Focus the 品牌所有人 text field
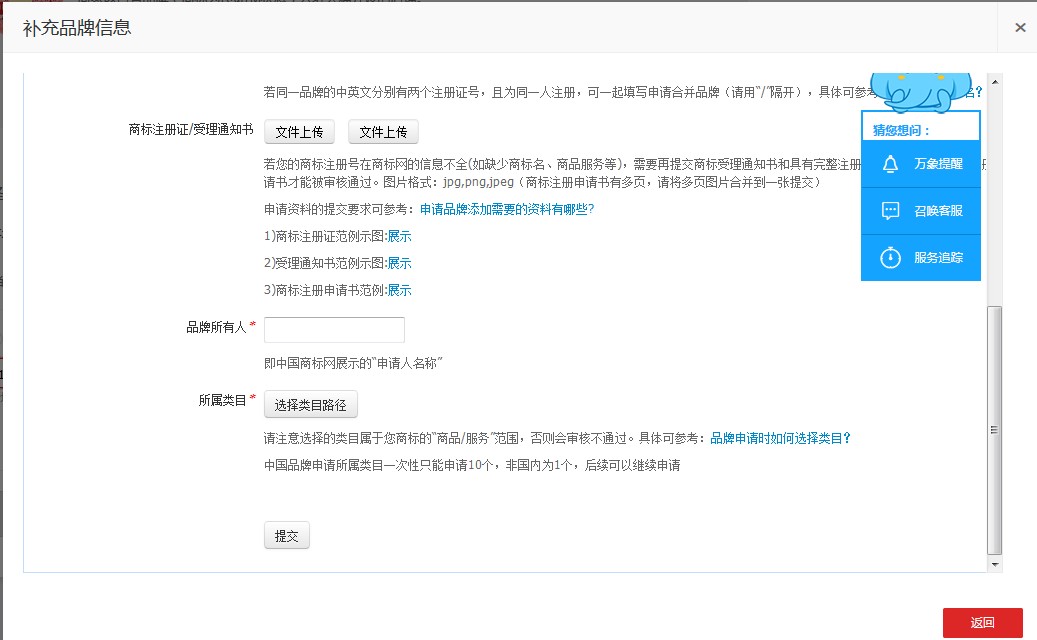 (x=334, y=330)
